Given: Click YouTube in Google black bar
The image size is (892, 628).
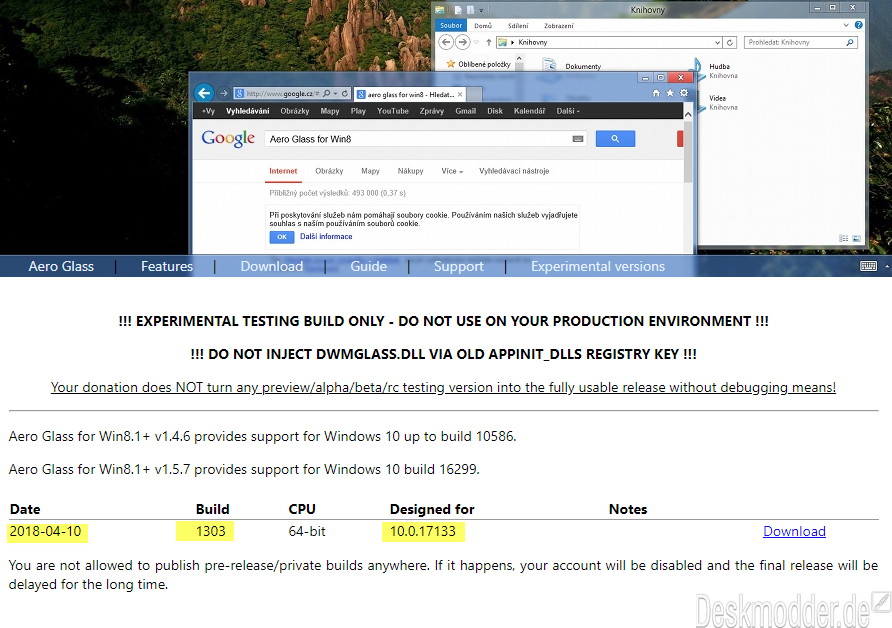Looking at the screenshot, I should (x=393, y=111).
